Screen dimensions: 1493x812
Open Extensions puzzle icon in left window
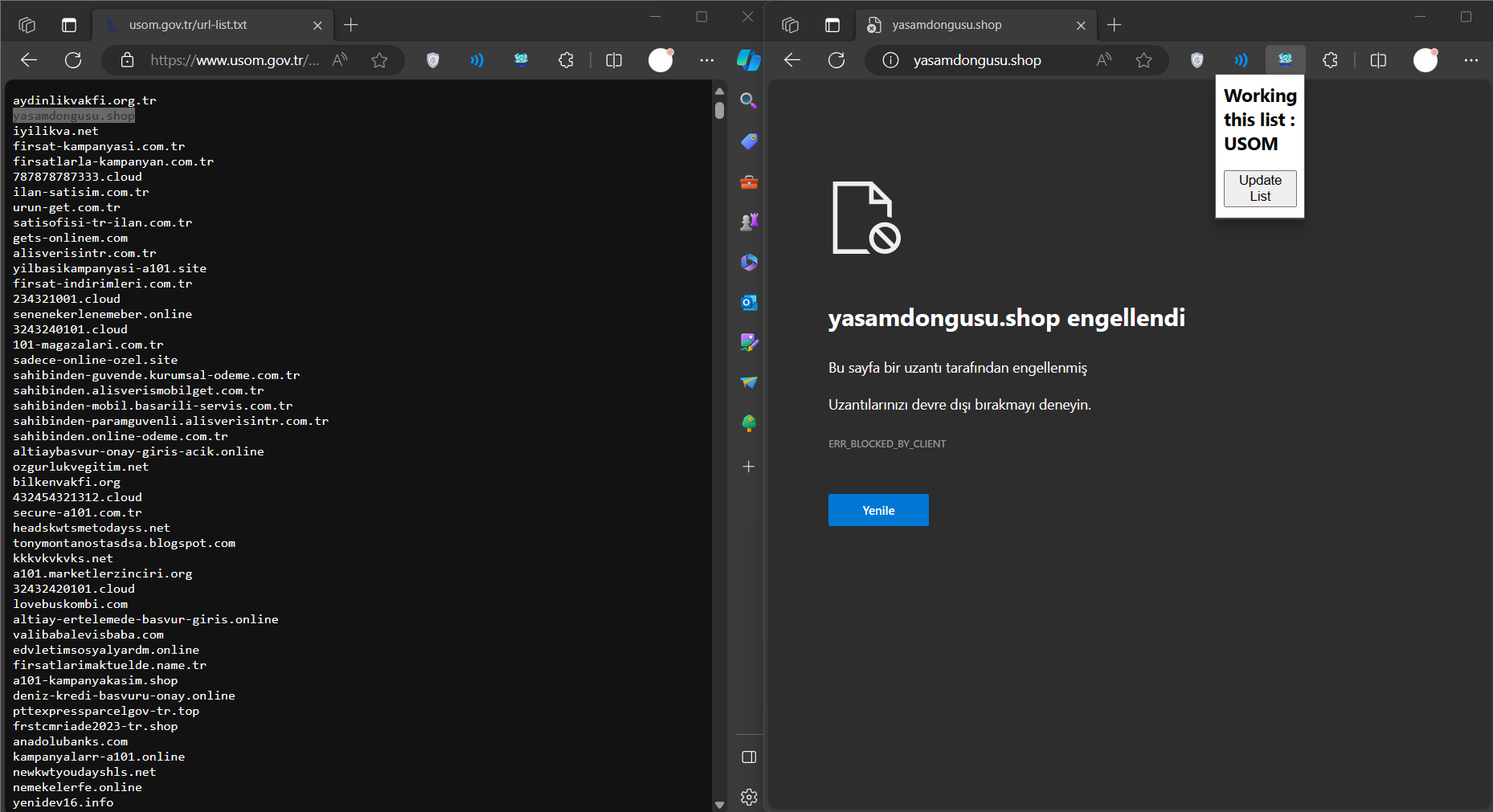(566, 60)
